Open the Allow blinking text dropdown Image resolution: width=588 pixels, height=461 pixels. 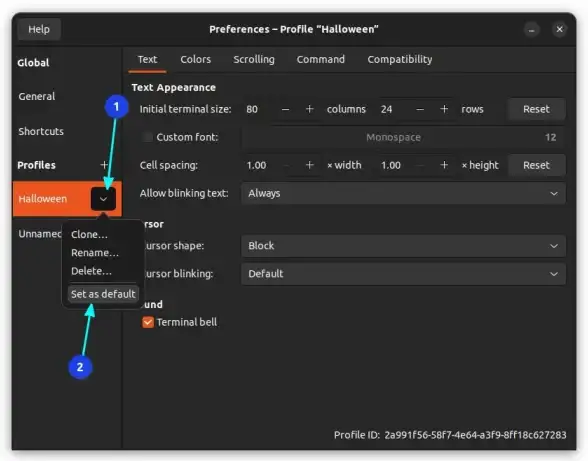click(404, 194)
